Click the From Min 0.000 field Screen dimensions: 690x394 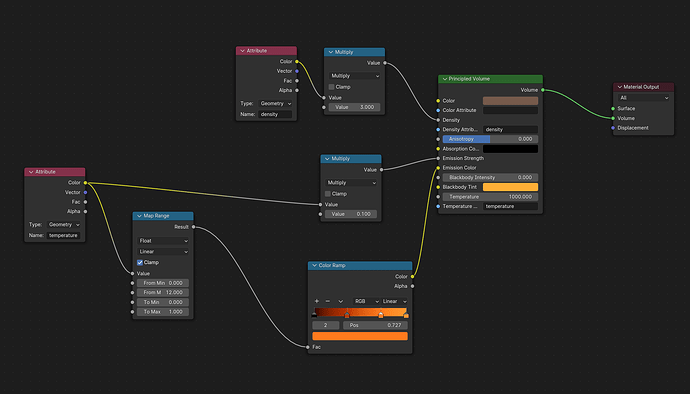point(163,283)
